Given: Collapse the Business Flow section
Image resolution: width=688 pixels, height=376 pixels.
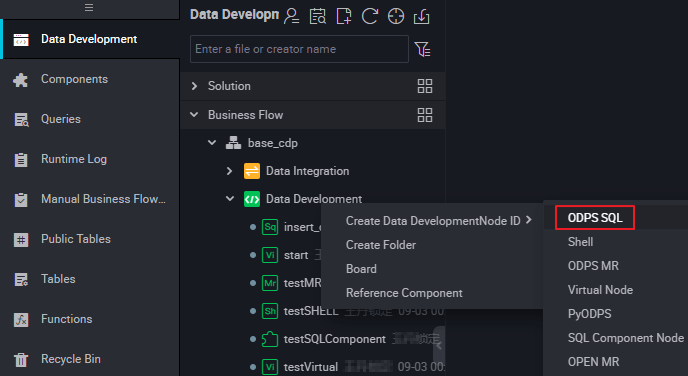Looking at the screenshot, I should (194, 115).
